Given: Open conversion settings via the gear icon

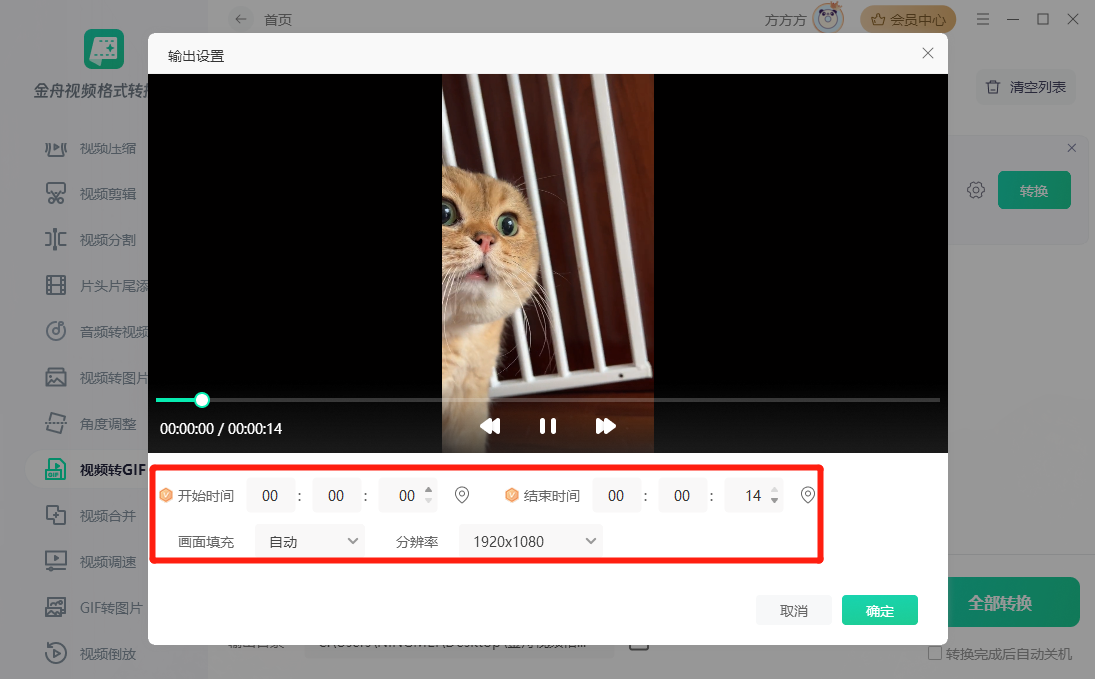Looking at the screenshot, I should click(x=975, y=189).
